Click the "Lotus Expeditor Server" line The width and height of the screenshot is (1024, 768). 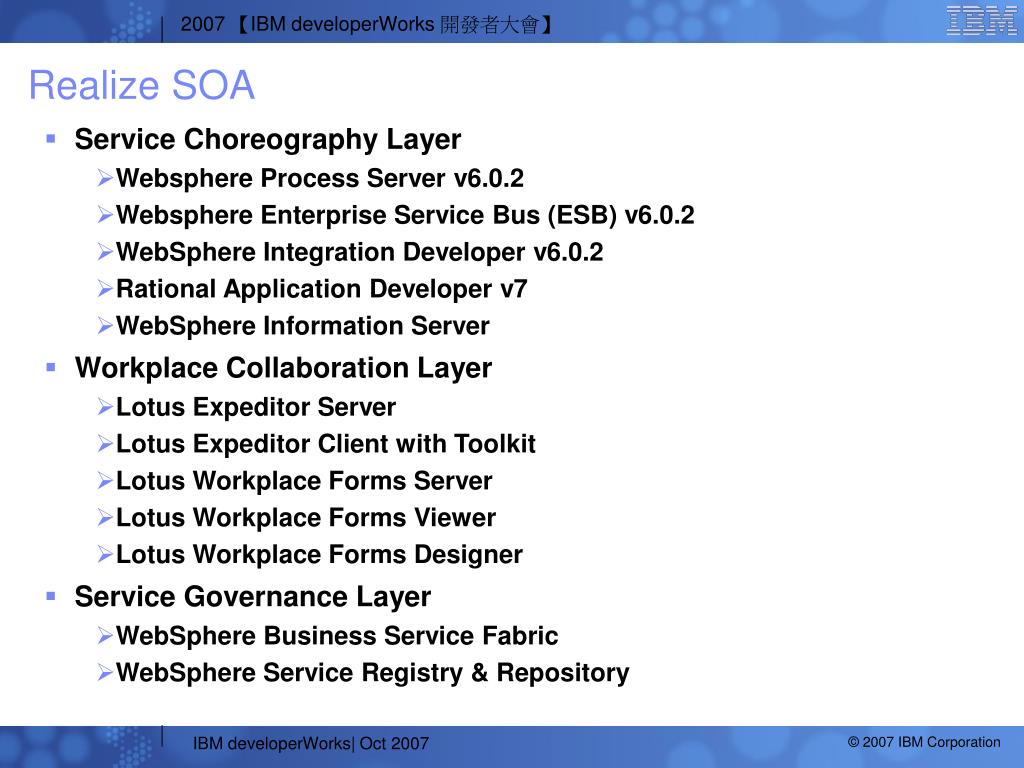[256, 408]
